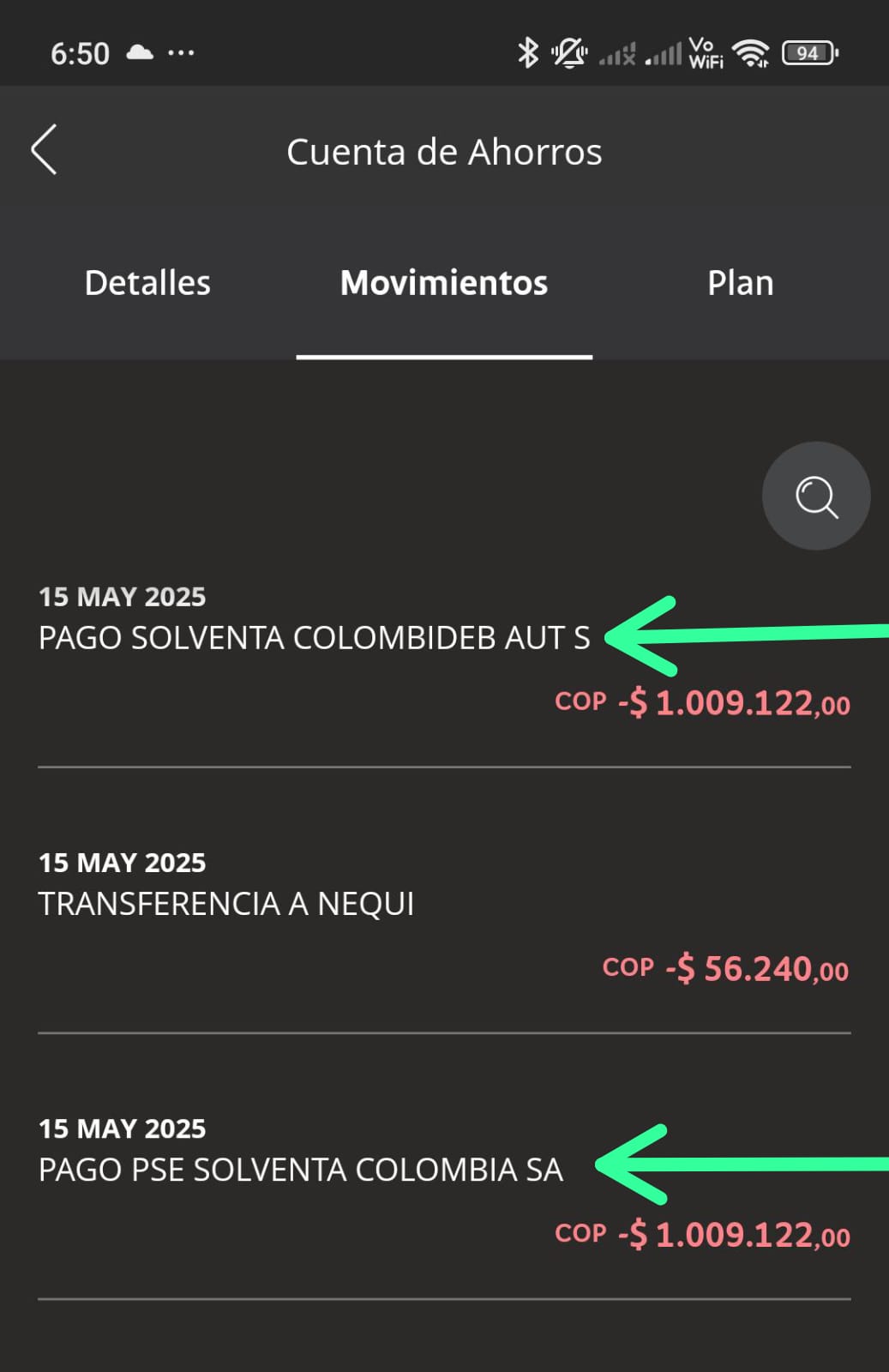Tap the clock showing 6:50
This screenshot has width=889, height=1372.
pos(80,53)
